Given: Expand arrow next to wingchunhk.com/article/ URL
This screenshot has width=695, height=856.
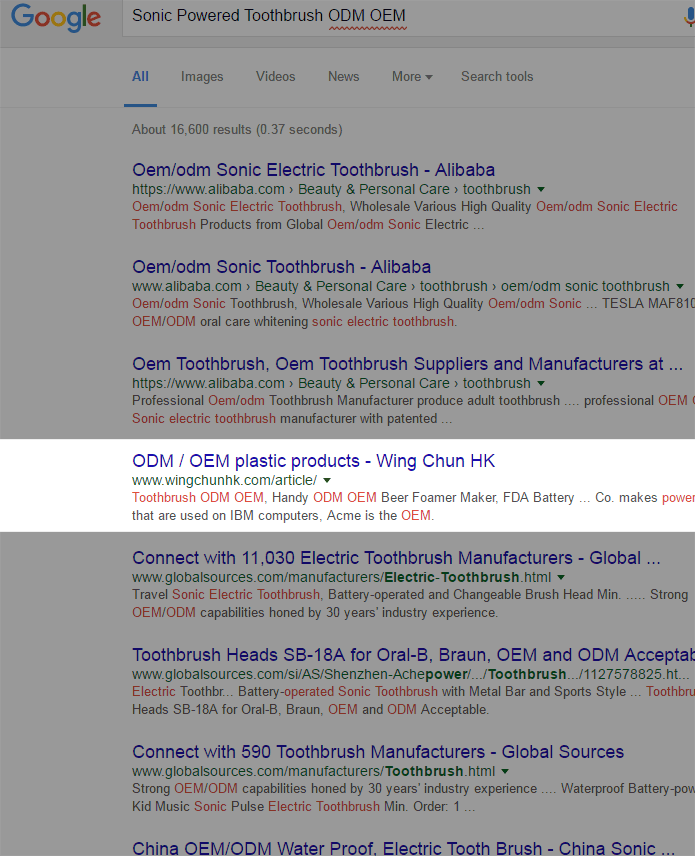Looking at the screenshot, I should [327, 480].
